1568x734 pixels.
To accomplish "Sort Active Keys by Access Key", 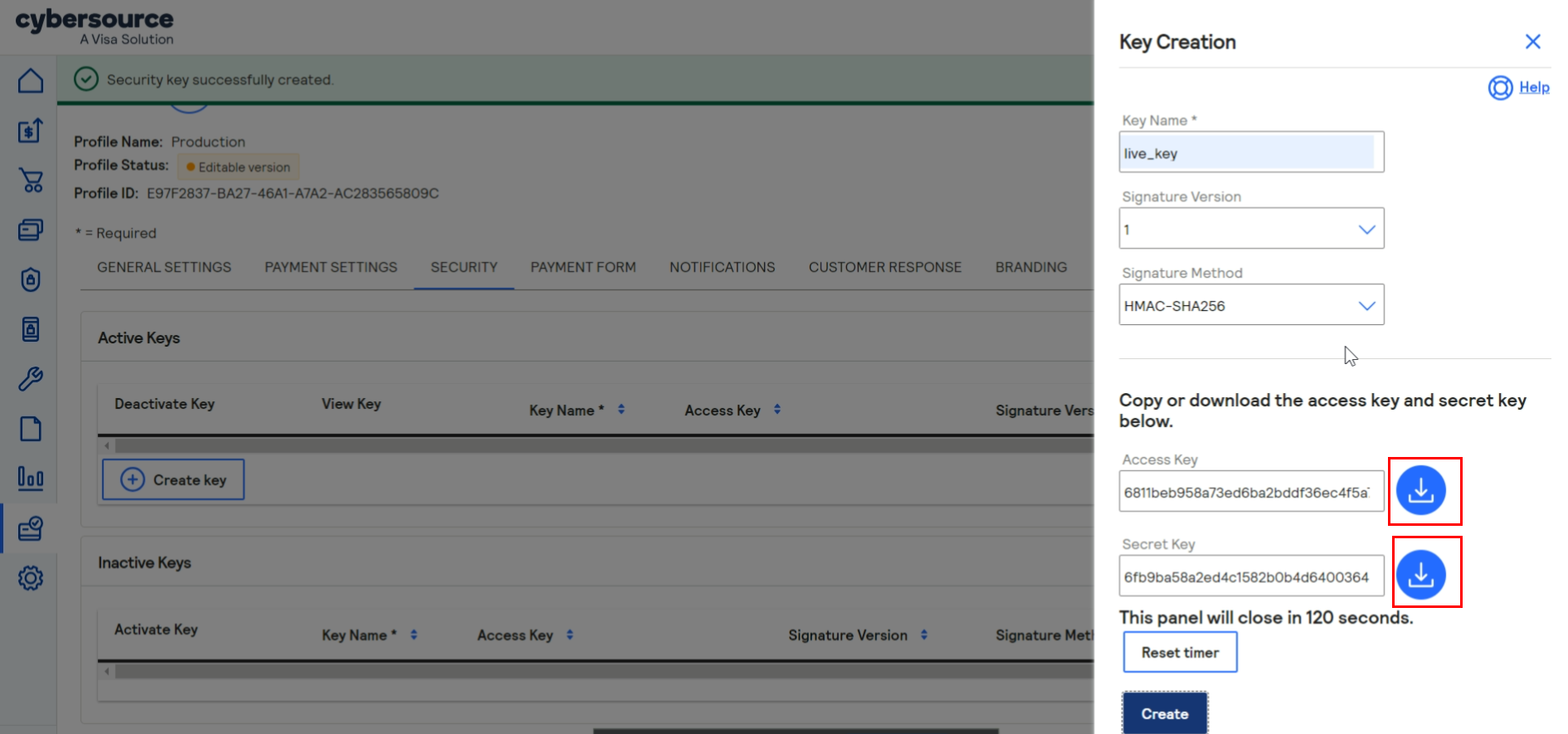I will pyautogui.click(x=777, y=410).
